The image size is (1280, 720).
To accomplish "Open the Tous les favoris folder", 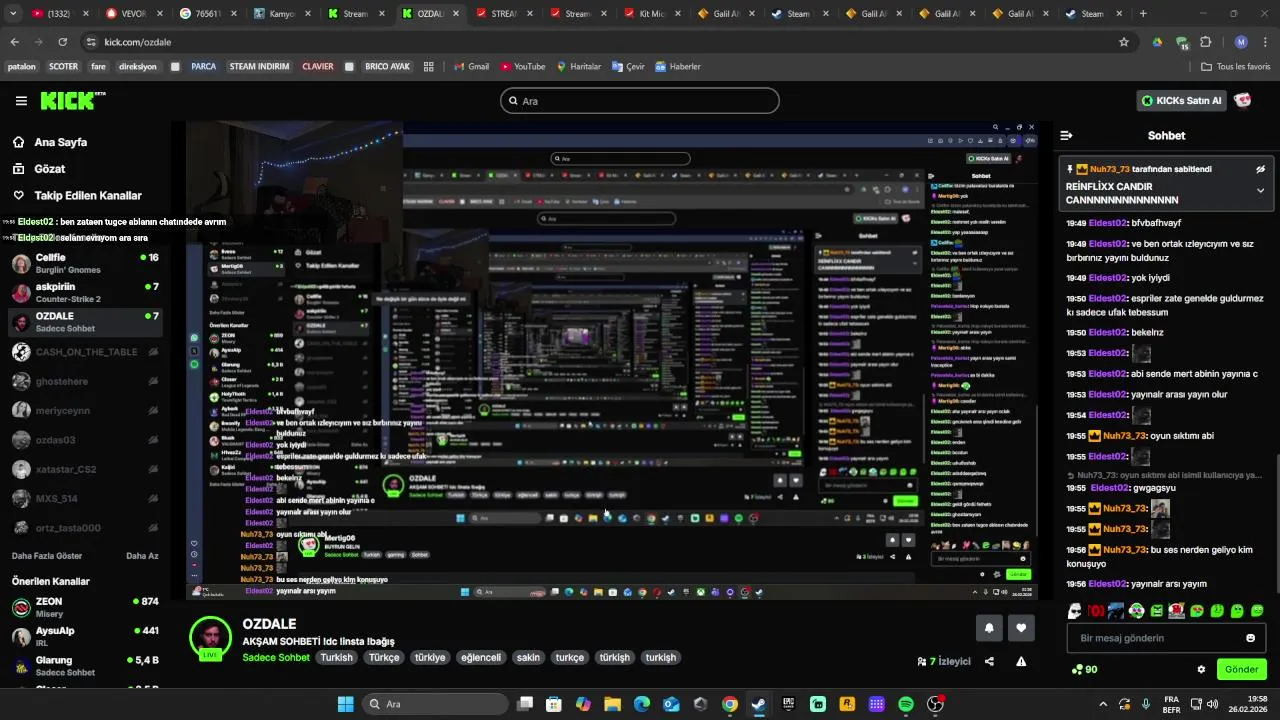I will [1236, 67].
